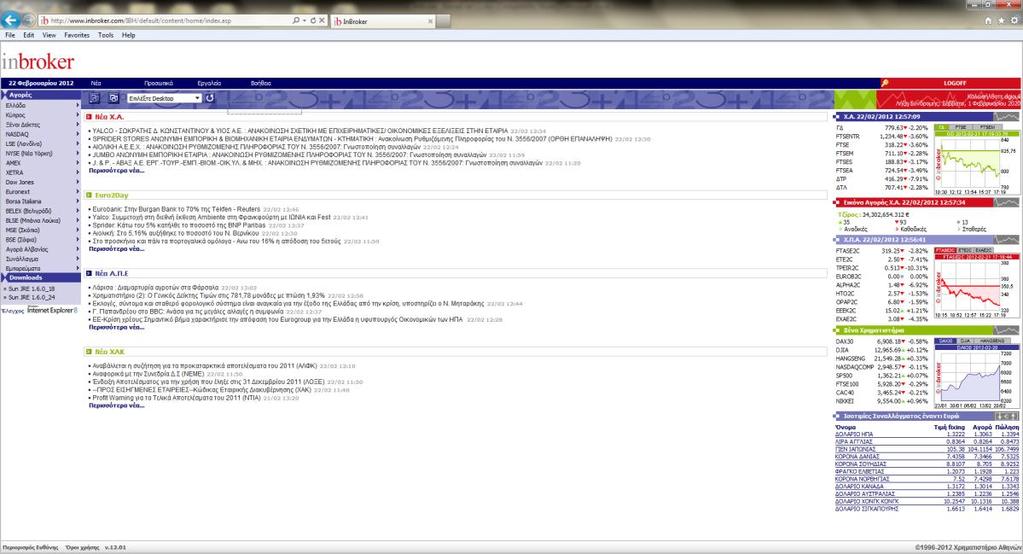The image size is (1023, 554).
Task: Select the HANGSENG tab on foreign markets chart
Action: point(992,341)
